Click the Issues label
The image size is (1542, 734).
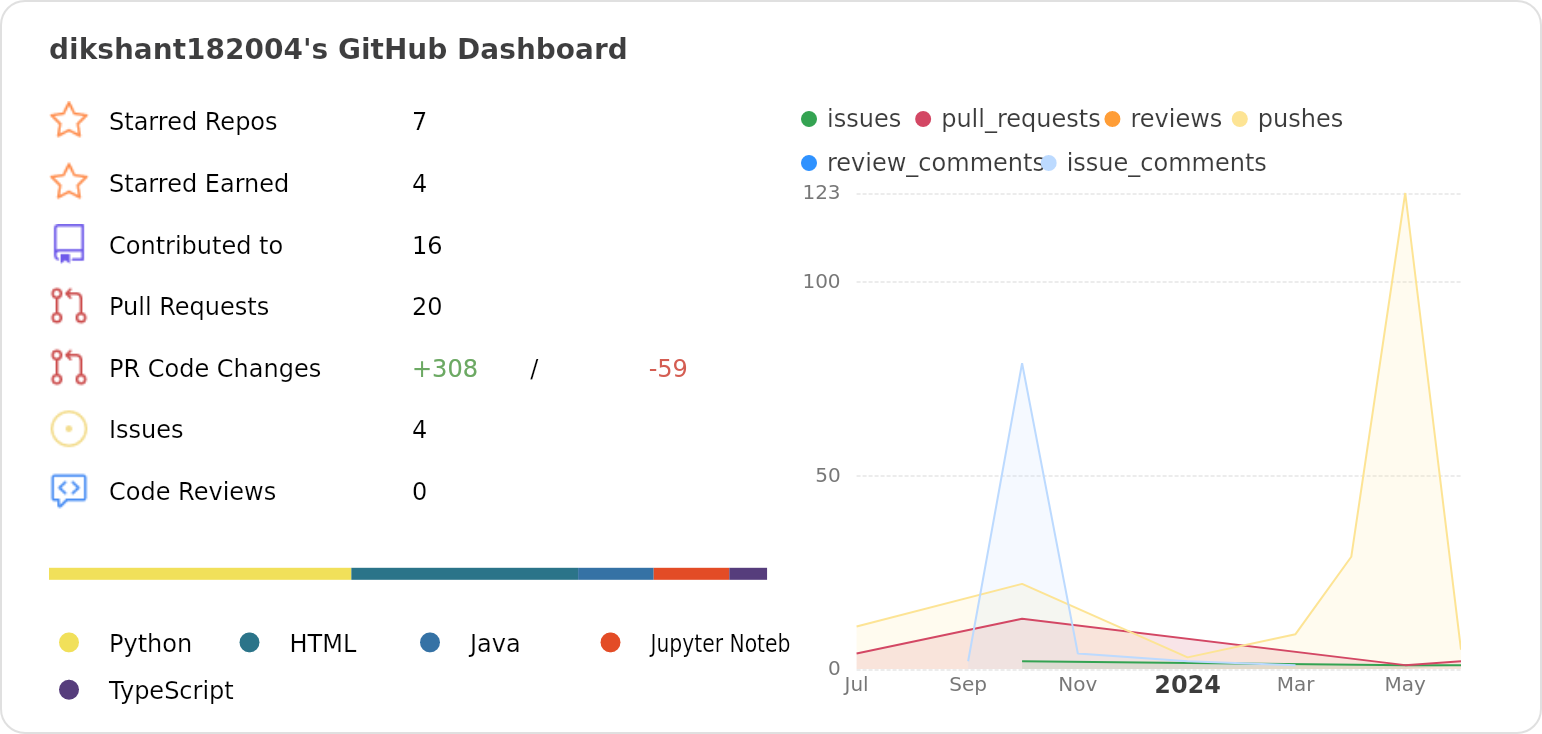click(146, 430)
